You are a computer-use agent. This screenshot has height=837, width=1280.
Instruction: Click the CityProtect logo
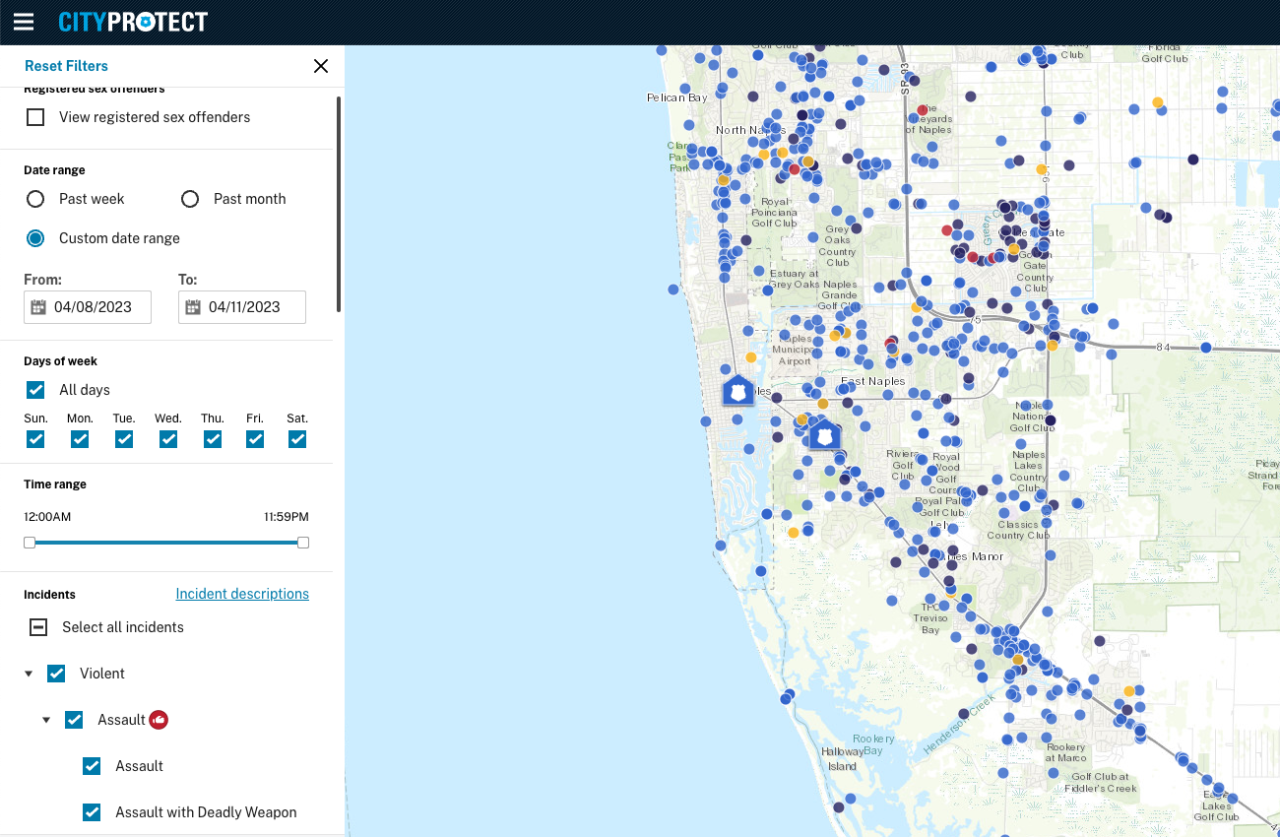(133, 22)
